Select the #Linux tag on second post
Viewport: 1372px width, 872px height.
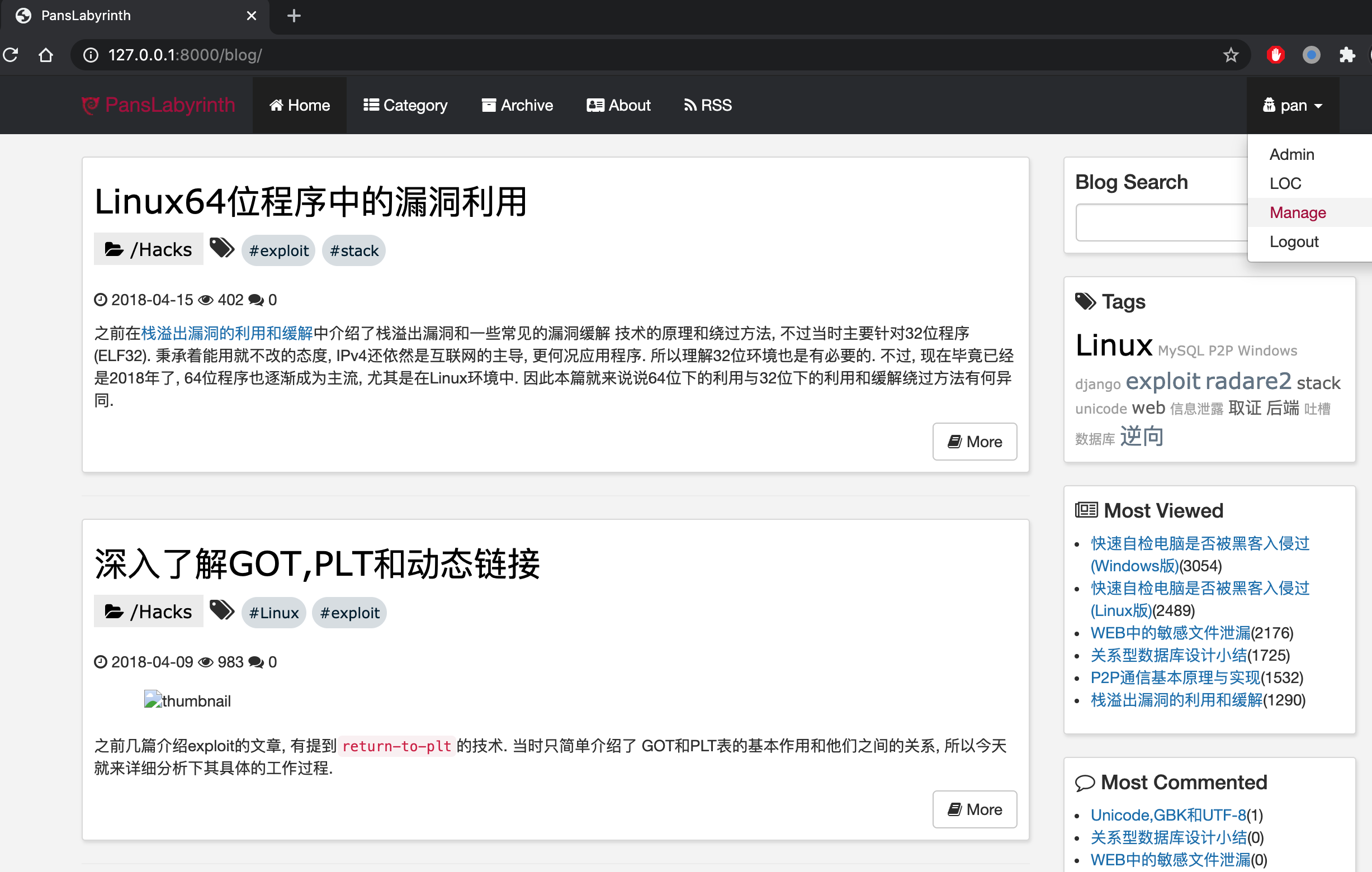pyautogui.click(x=273, y=613)
